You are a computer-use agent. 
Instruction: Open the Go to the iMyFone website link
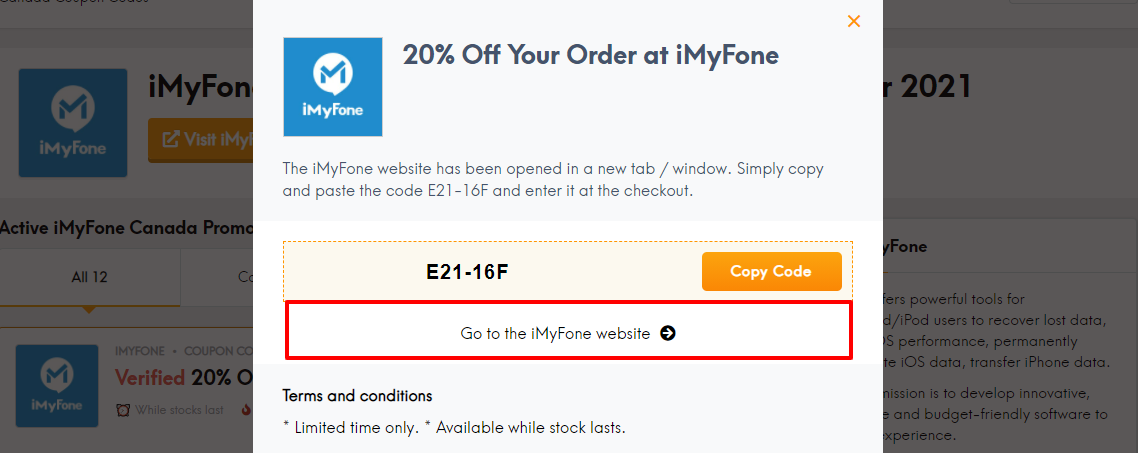556,333
